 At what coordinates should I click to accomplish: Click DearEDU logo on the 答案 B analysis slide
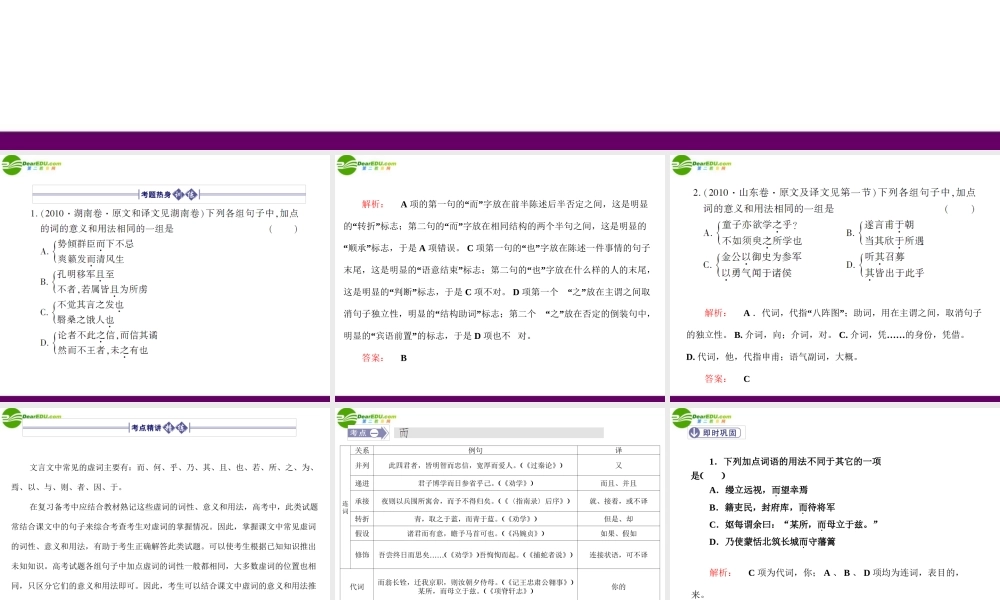coord(366,165)
